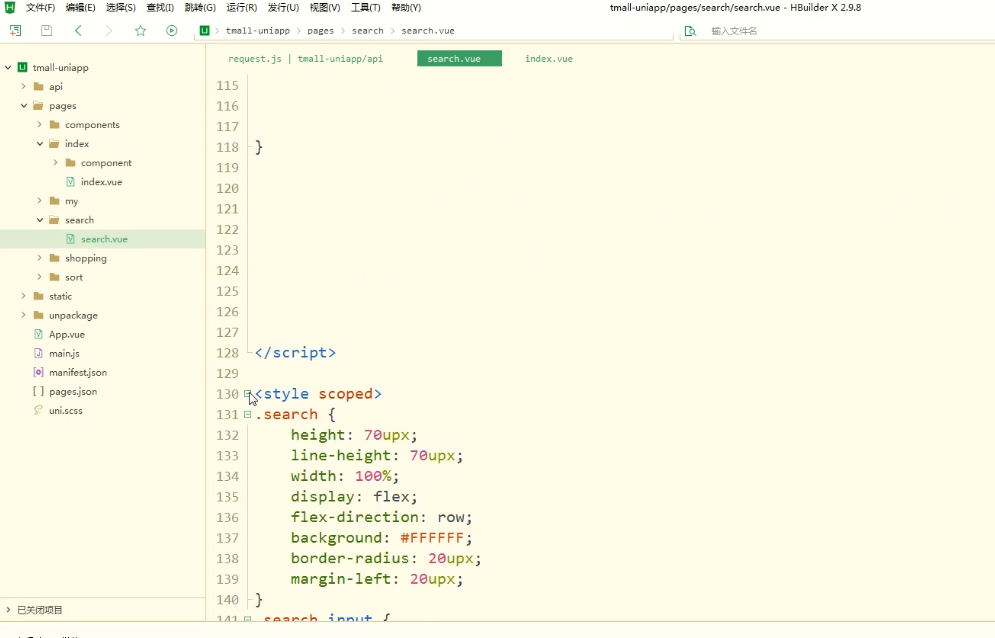
Task: Collapse the tmall-uniapp project root
Action: pos(8,67)
